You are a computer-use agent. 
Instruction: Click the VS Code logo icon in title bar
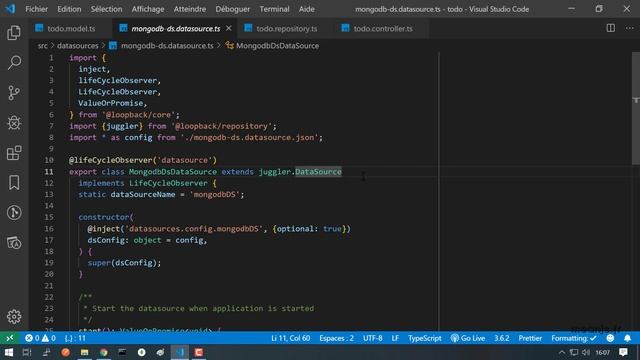click(10, 9)
